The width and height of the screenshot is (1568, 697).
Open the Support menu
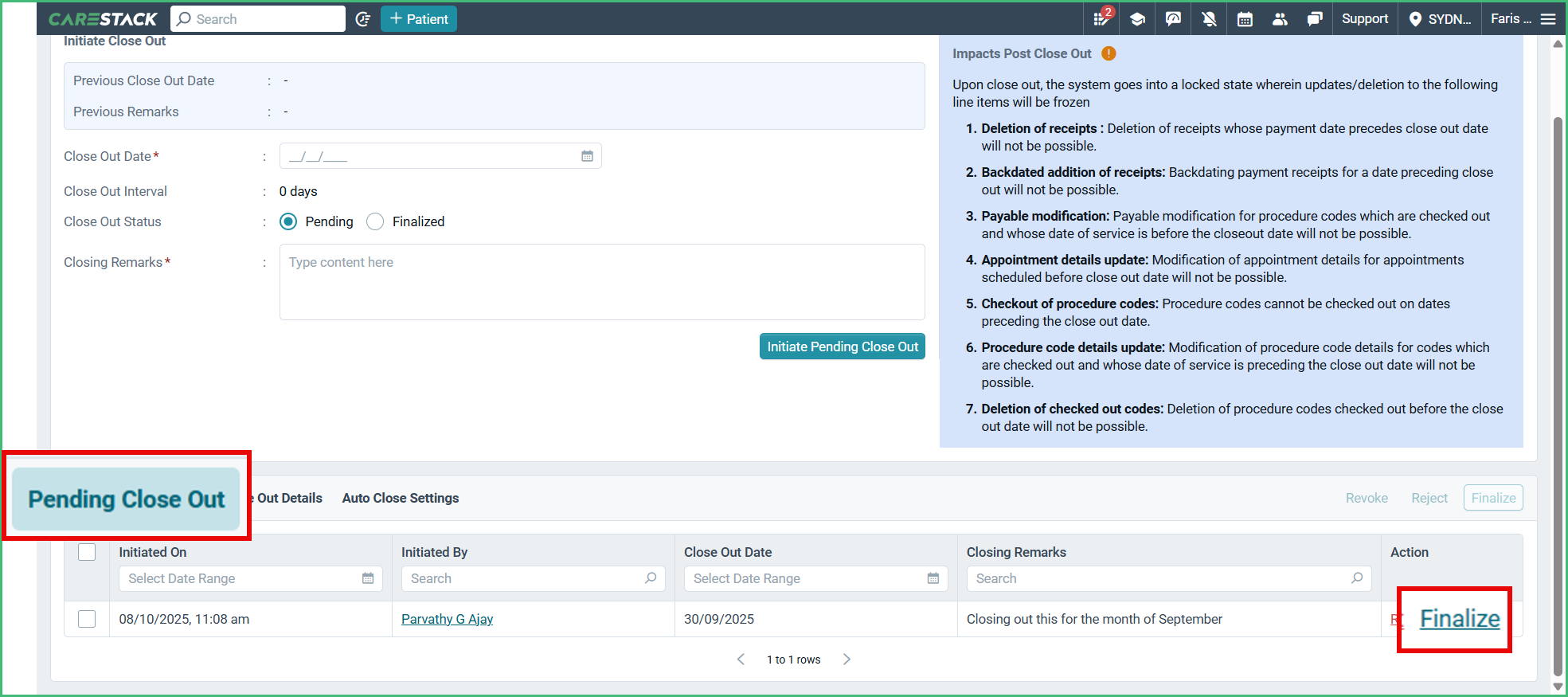click(1364, 19)
